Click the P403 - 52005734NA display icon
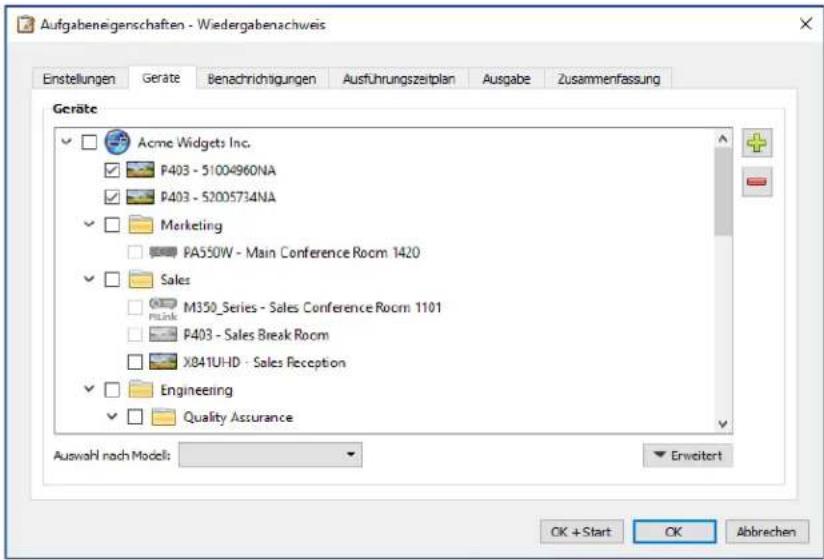Viewport: 824px width, 560px height. tap(140, 197)
